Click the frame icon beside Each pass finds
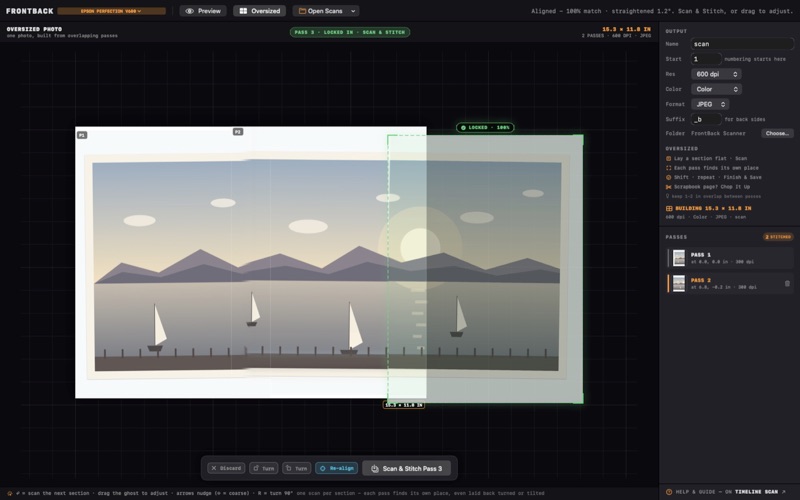The width and height of the screenshot is (800, 500). click(x=668, y=168)
